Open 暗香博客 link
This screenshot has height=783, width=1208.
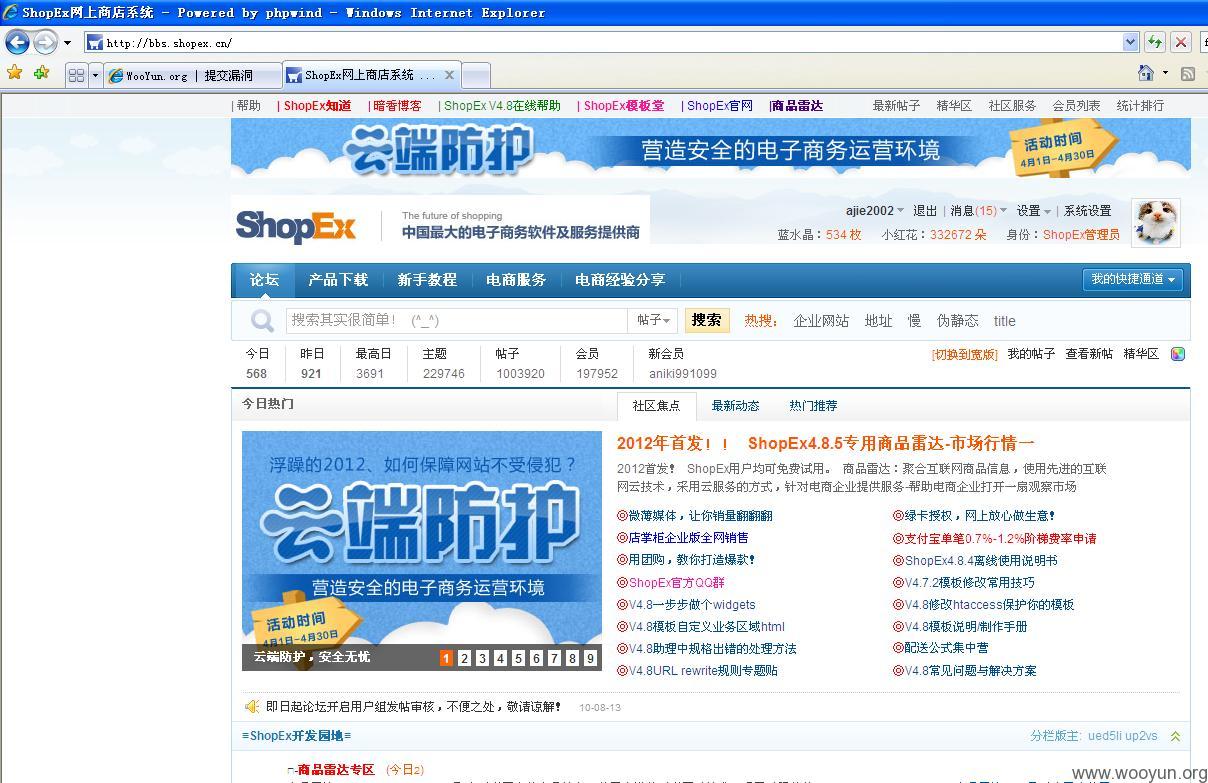click(x=398, y=105)
